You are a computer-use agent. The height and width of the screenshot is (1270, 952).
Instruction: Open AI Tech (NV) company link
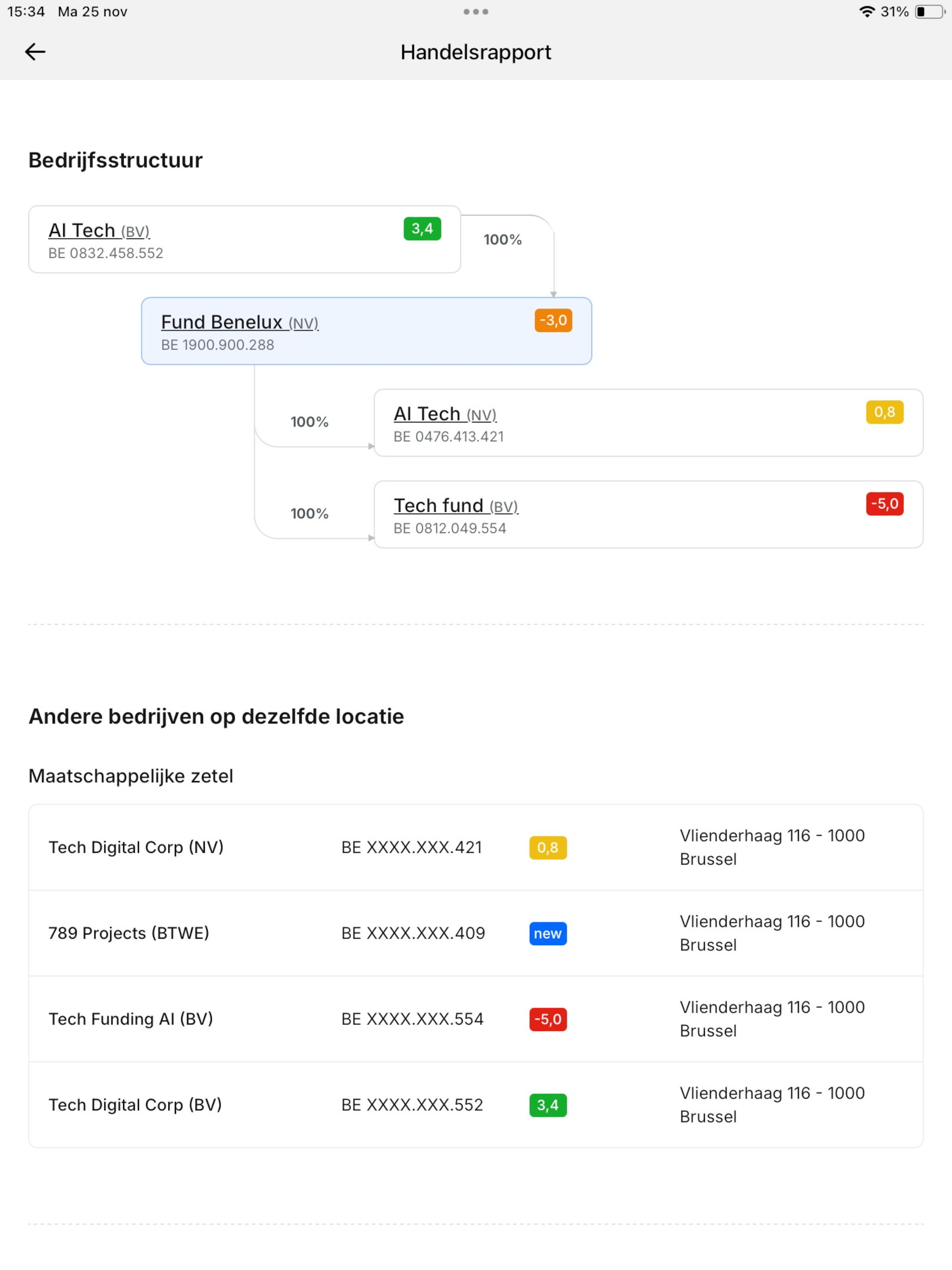point(445,414)
